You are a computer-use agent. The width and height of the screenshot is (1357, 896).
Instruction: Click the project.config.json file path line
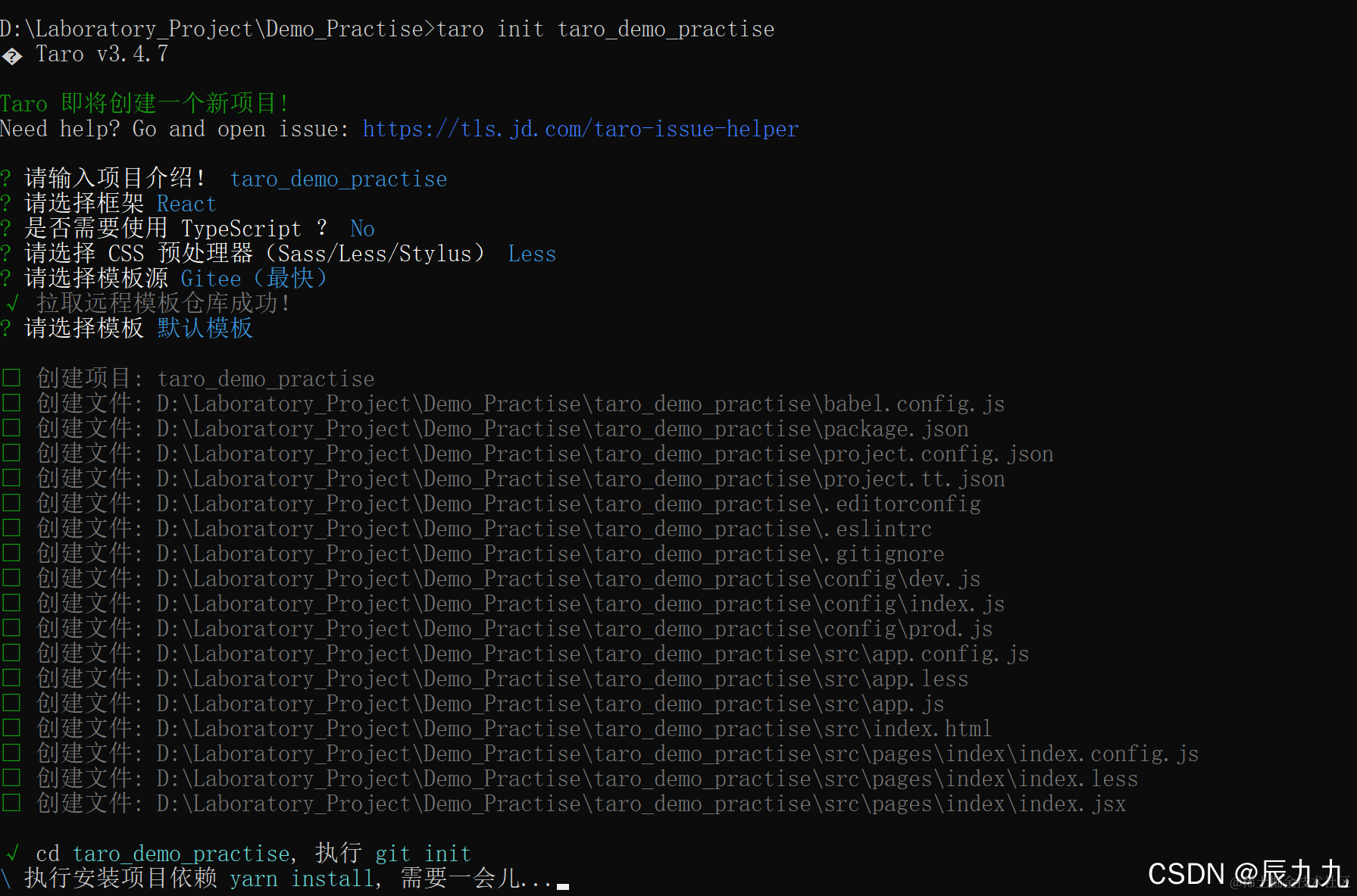(545, 454)
